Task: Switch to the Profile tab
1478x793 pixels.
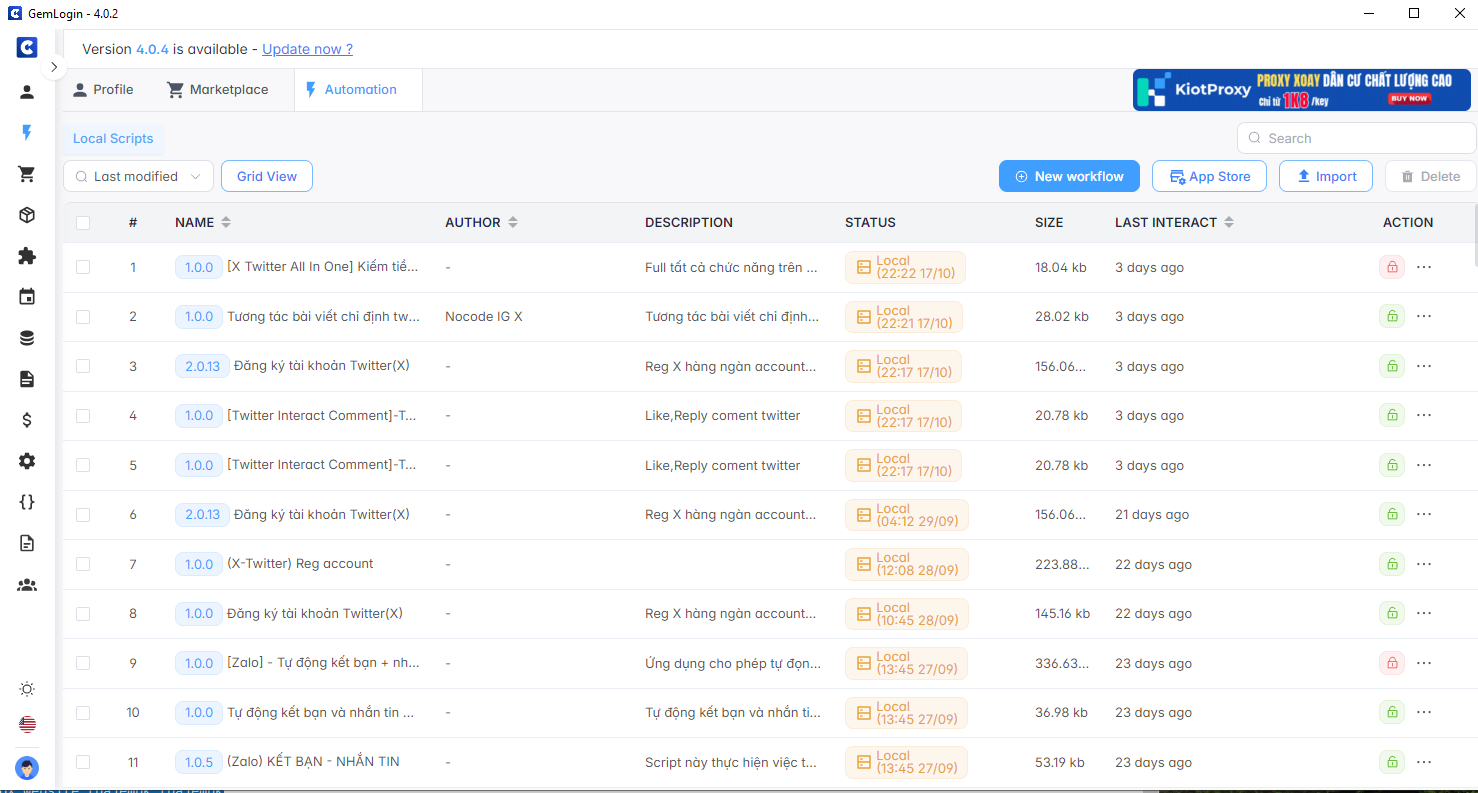Action: point(103,90)
